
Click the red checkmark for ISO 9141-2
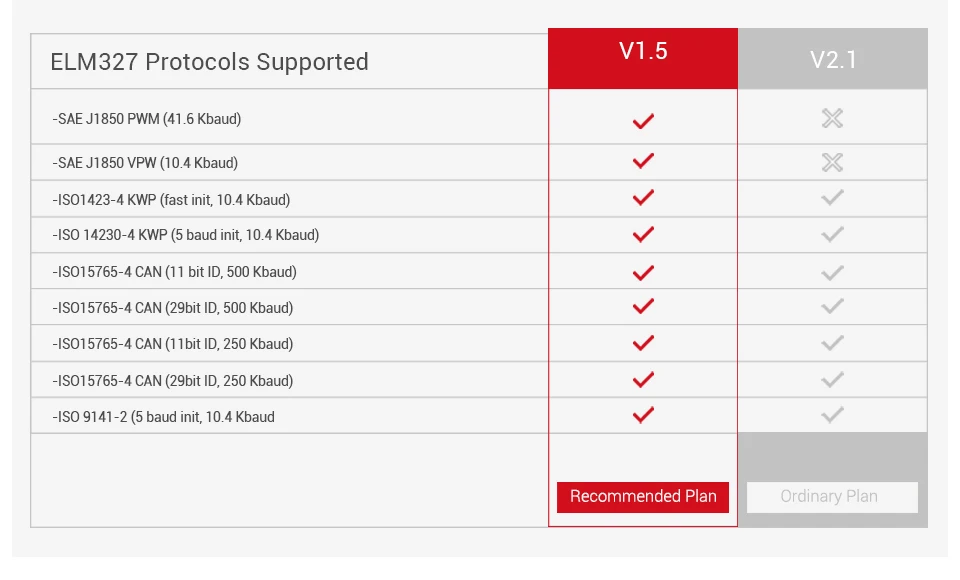point(643,415)
